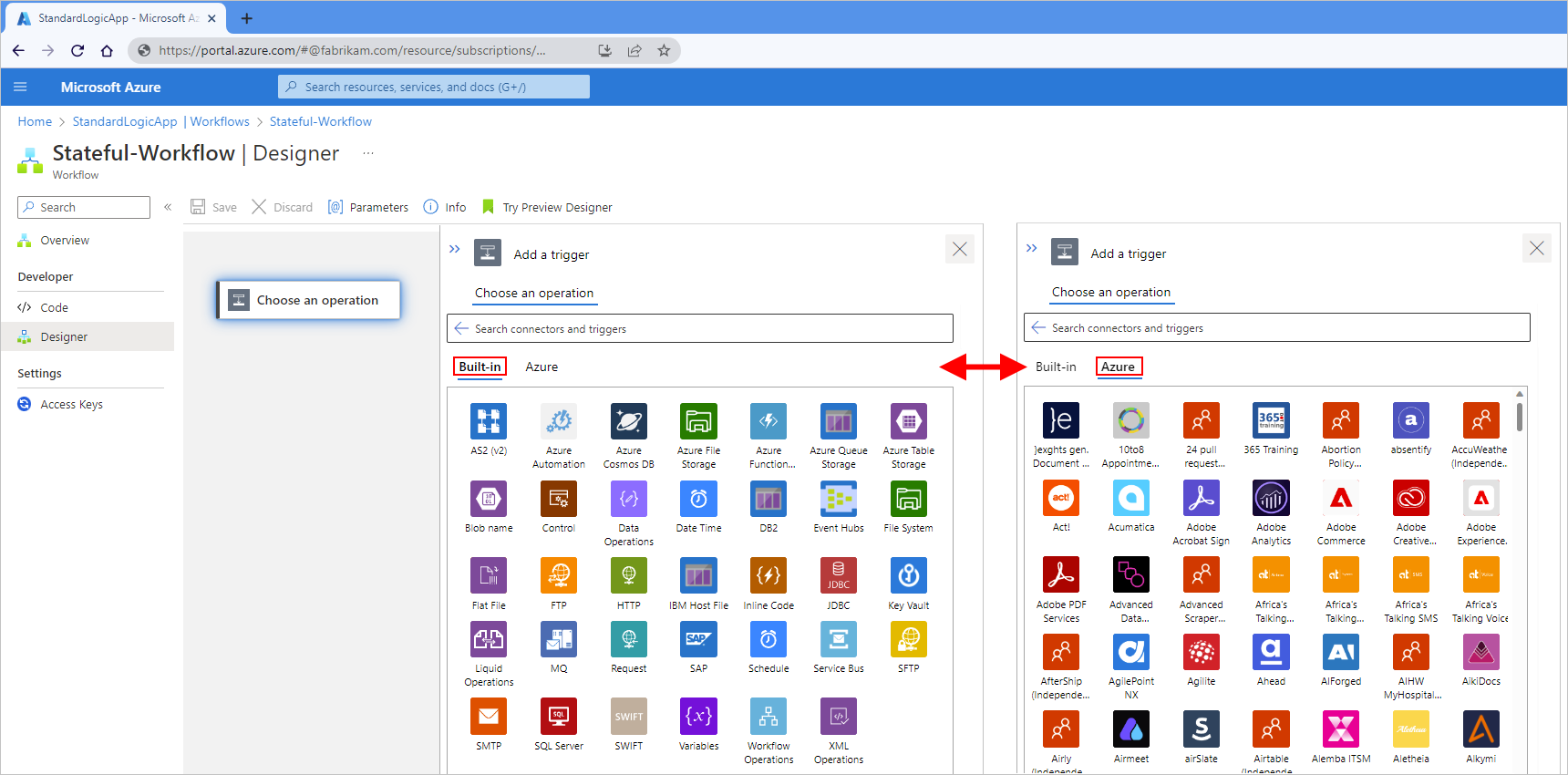Screen dimensions: 1568x775
Task: Click Try Preview Designer
Action: pyautogui.click(x=546, y=207)
